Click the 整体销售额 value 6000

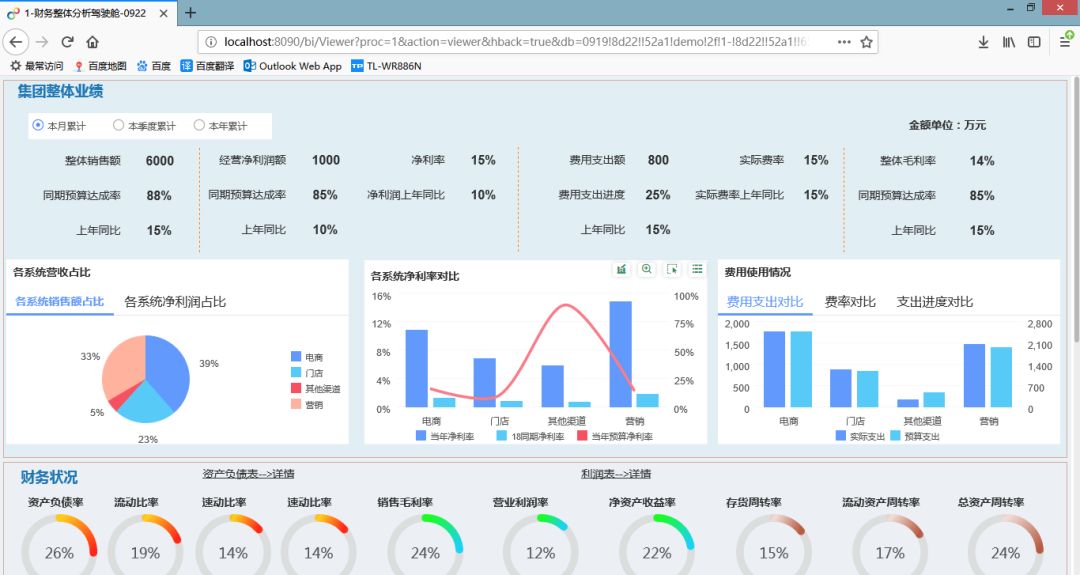tap(160, 160)
